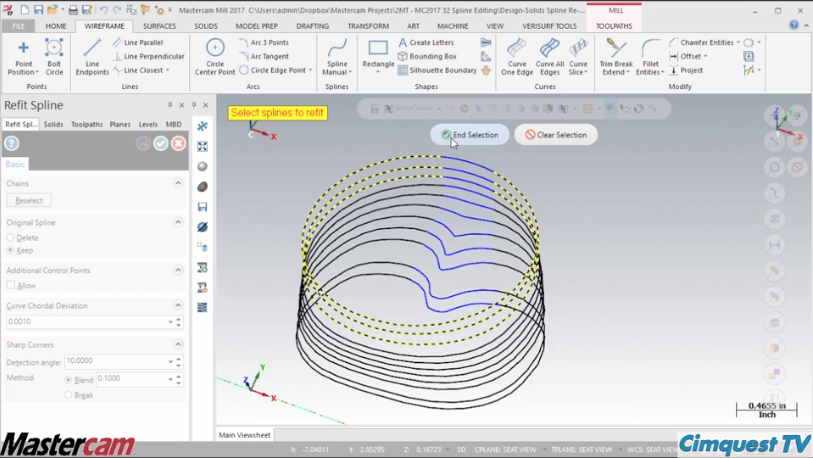Screen dimensions: 813x458
Task: Choose the Curve Slice tool
Action: 578,57
